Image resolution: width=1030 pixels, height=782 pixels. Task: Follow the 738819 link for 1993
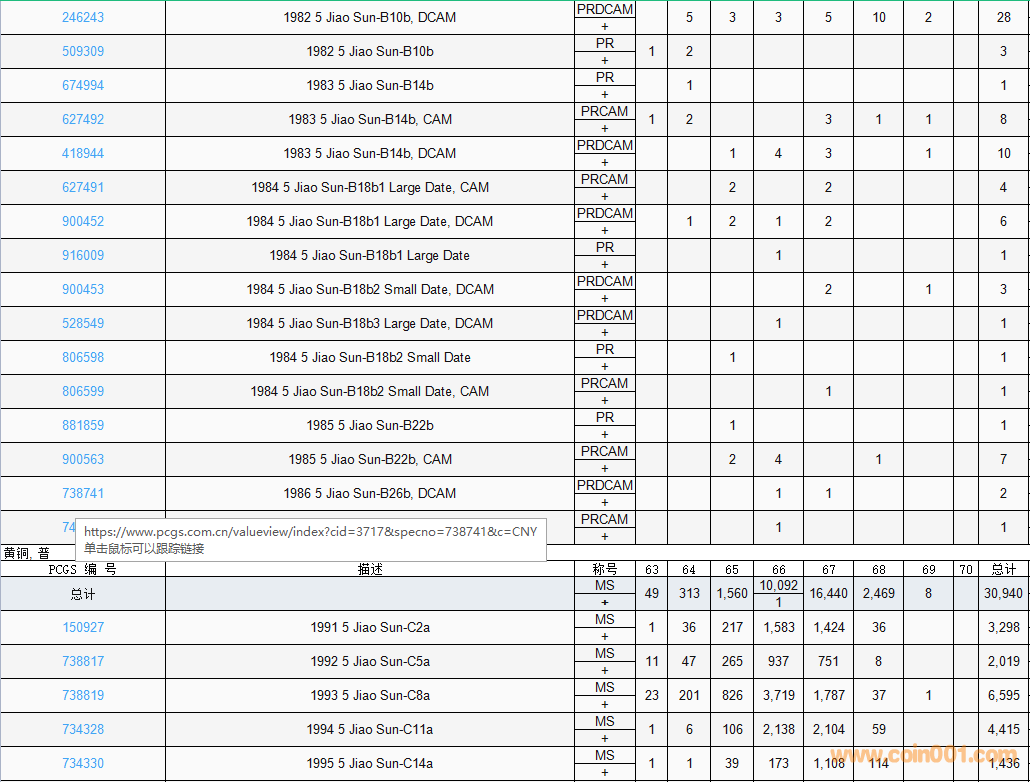(83, 695)
